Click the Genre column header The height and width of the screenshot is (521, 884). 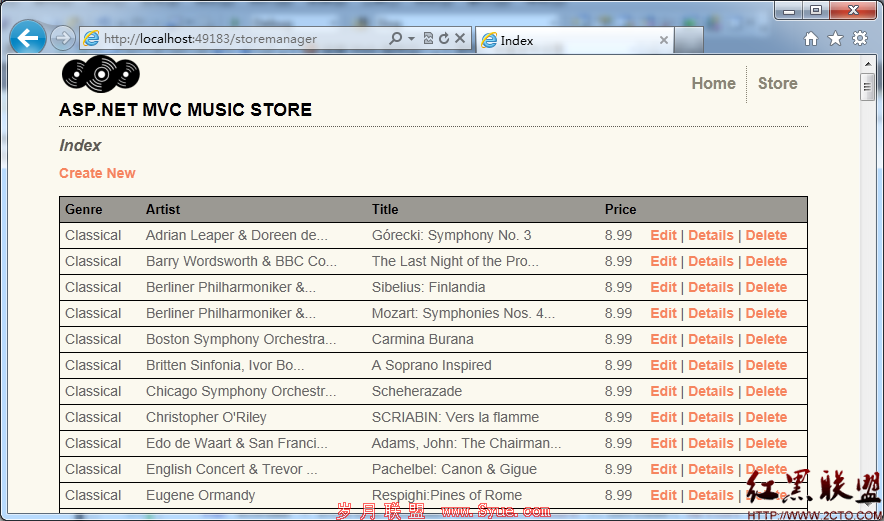(x=83, y=209)
